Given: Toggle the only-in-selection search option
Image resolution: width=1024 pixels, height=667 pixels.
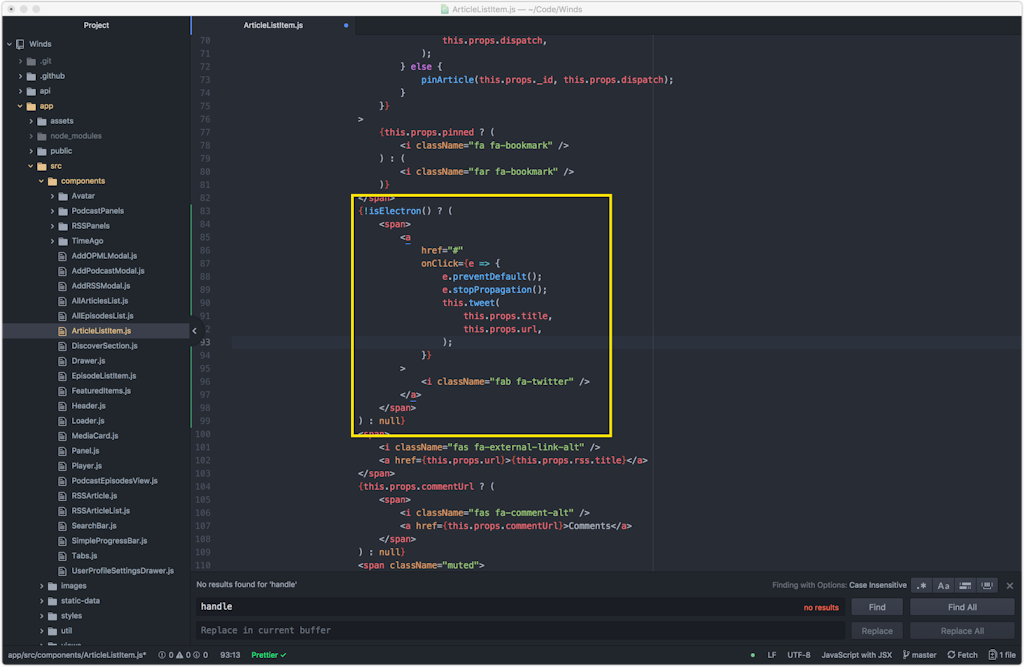Looking at the screenshot, I should (966, 585).
